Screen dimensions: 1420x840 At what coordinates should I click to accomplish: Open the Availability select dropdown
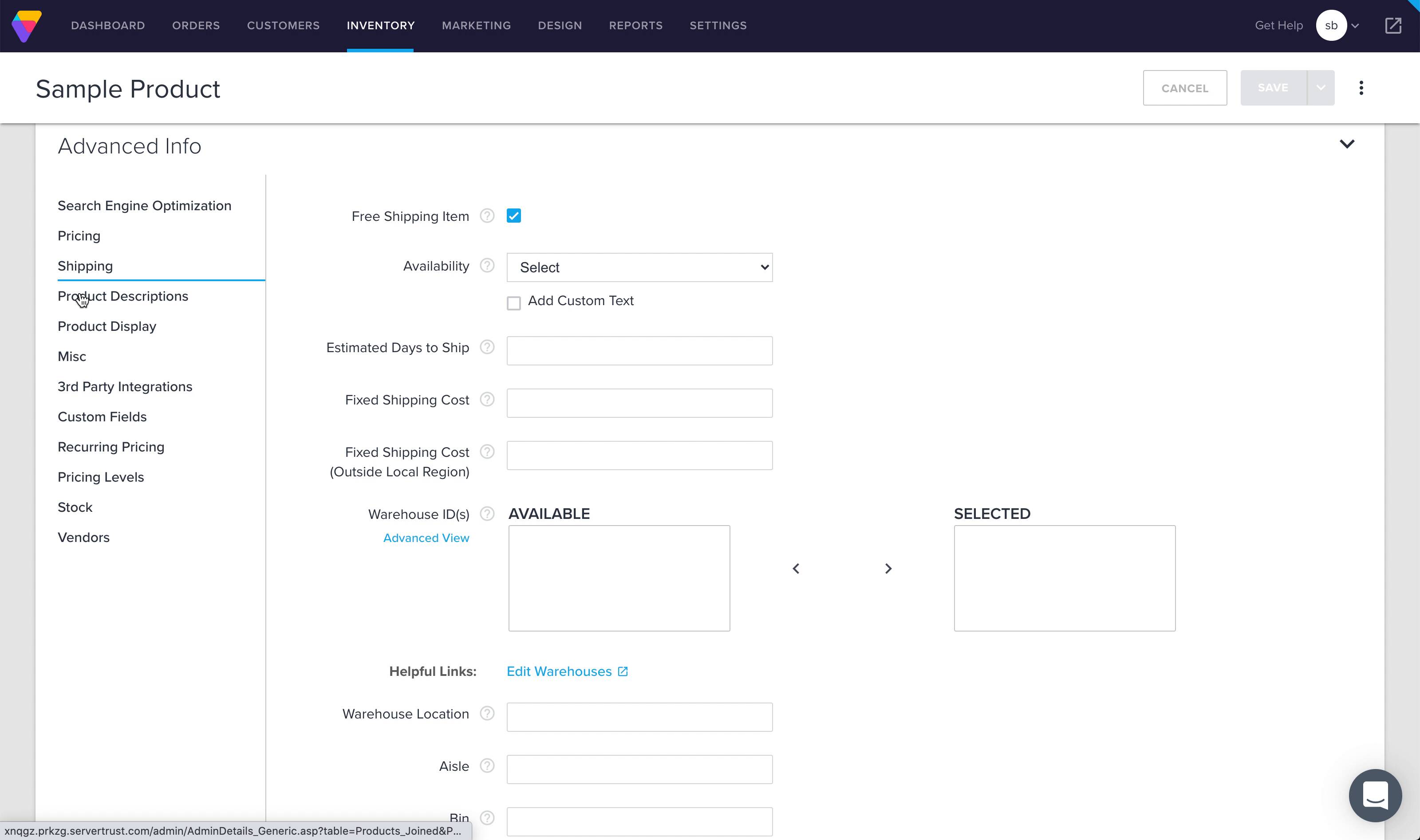(x=639, y=267)
